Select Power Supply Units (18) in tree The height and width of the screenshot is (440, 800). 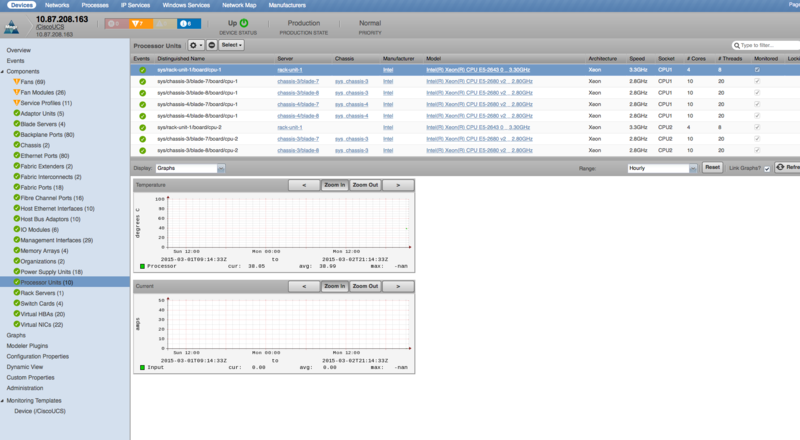tap(51, 272)
